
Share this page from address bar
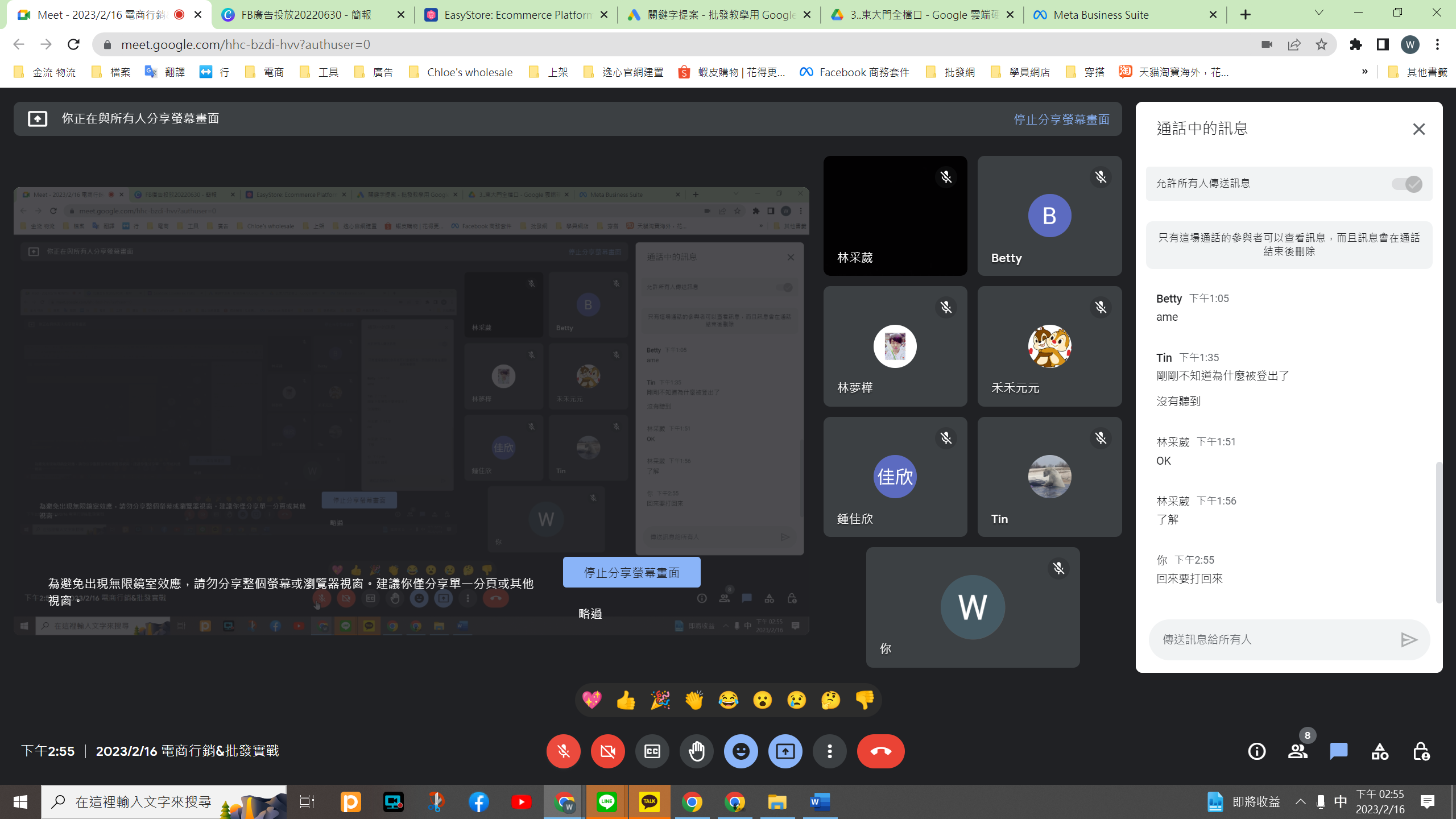tap(1294, 44)
